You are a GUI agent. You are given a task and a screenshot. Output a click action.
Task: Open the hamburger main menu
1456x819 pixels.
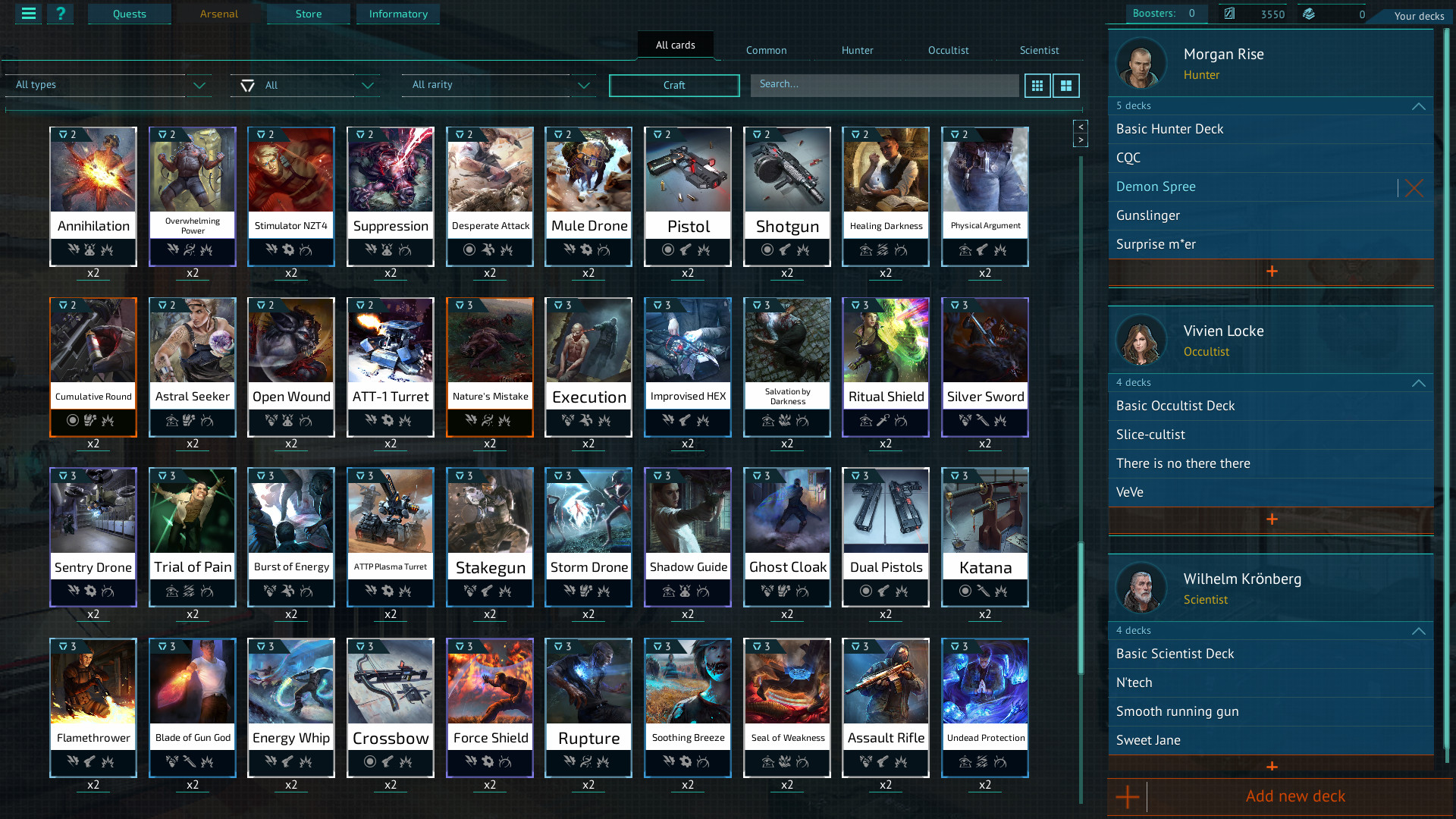29,14
